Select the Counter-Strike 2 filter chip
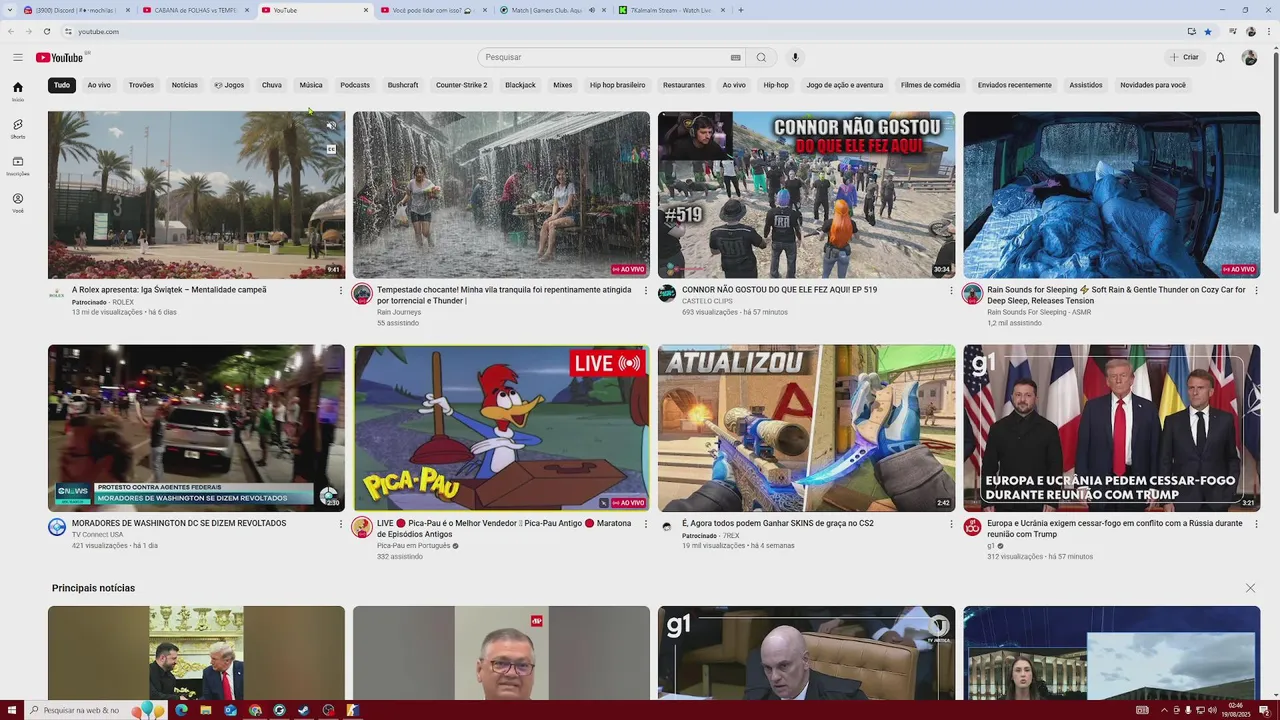Image resolution: width=1280 pixels, height=720 pixels. point(461,85)
